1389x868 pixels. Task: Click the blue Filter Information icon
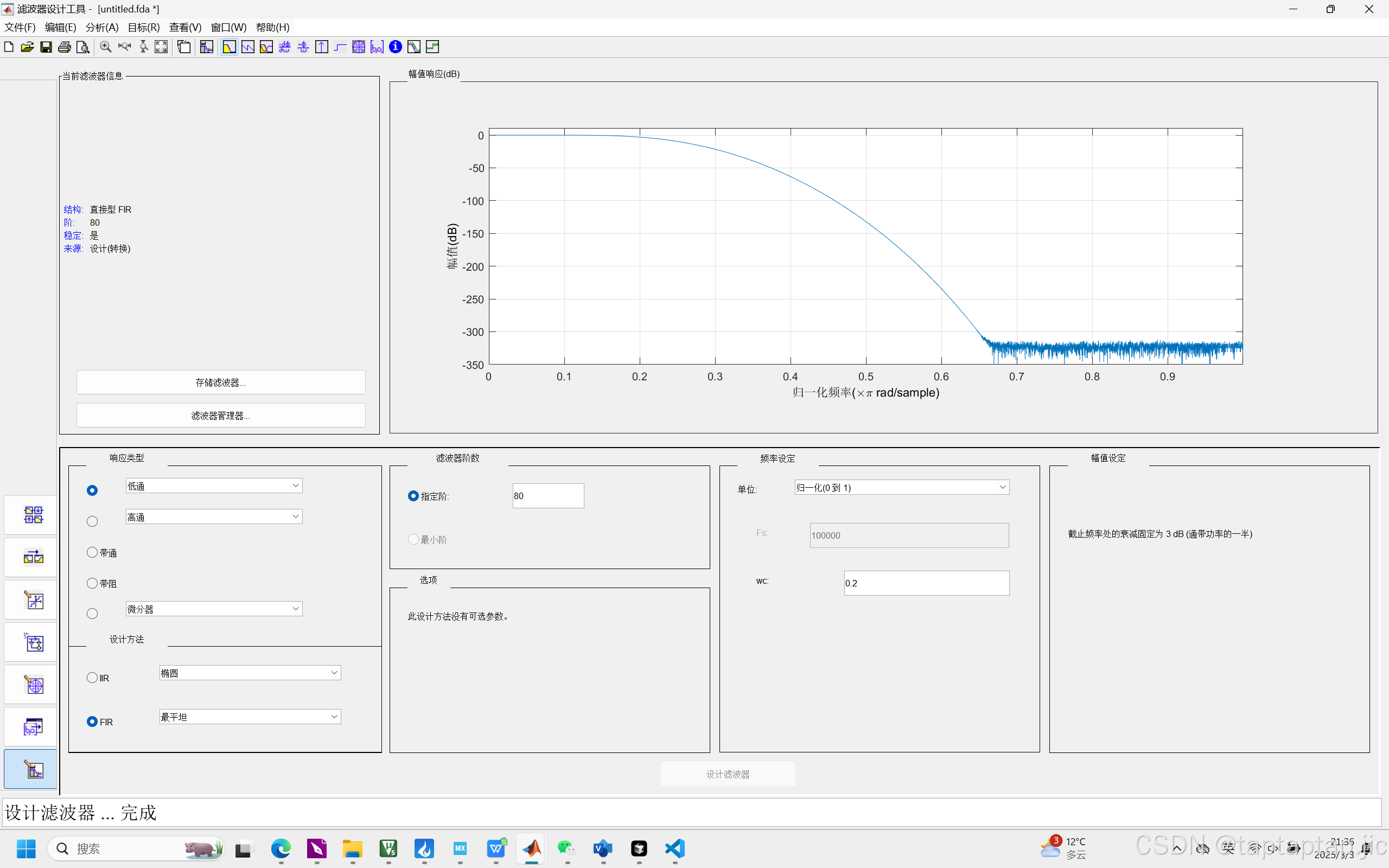pos(395,47)
